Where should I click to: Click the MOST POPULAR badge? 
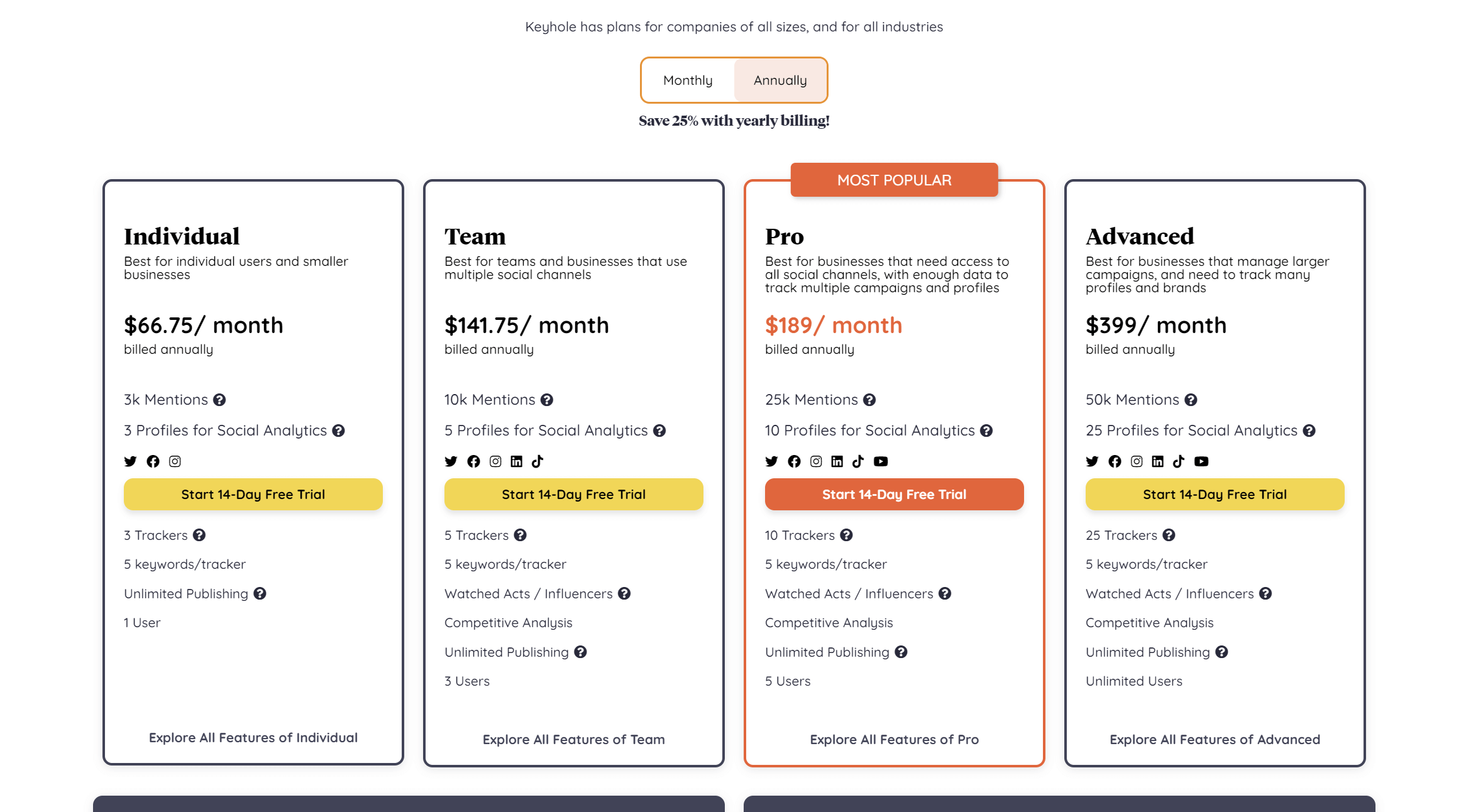point(895,180)
